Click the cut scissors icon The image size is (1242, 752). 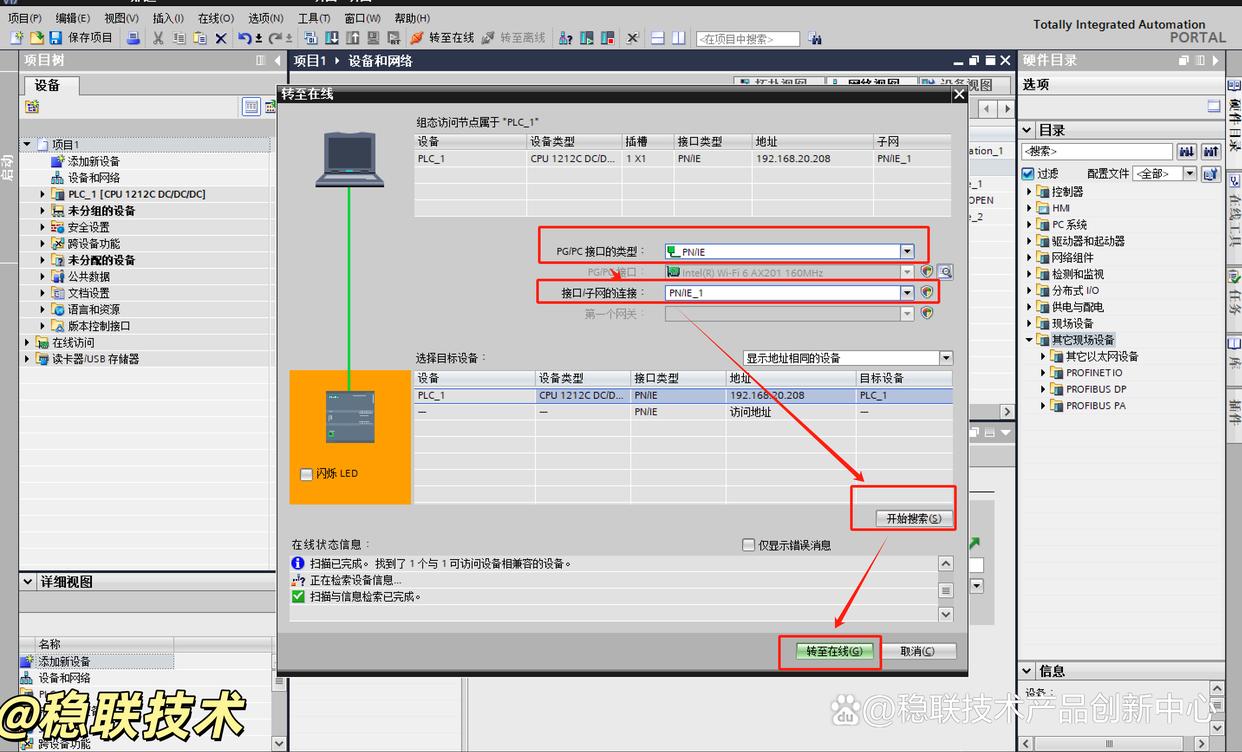click(x=158, y=38)
